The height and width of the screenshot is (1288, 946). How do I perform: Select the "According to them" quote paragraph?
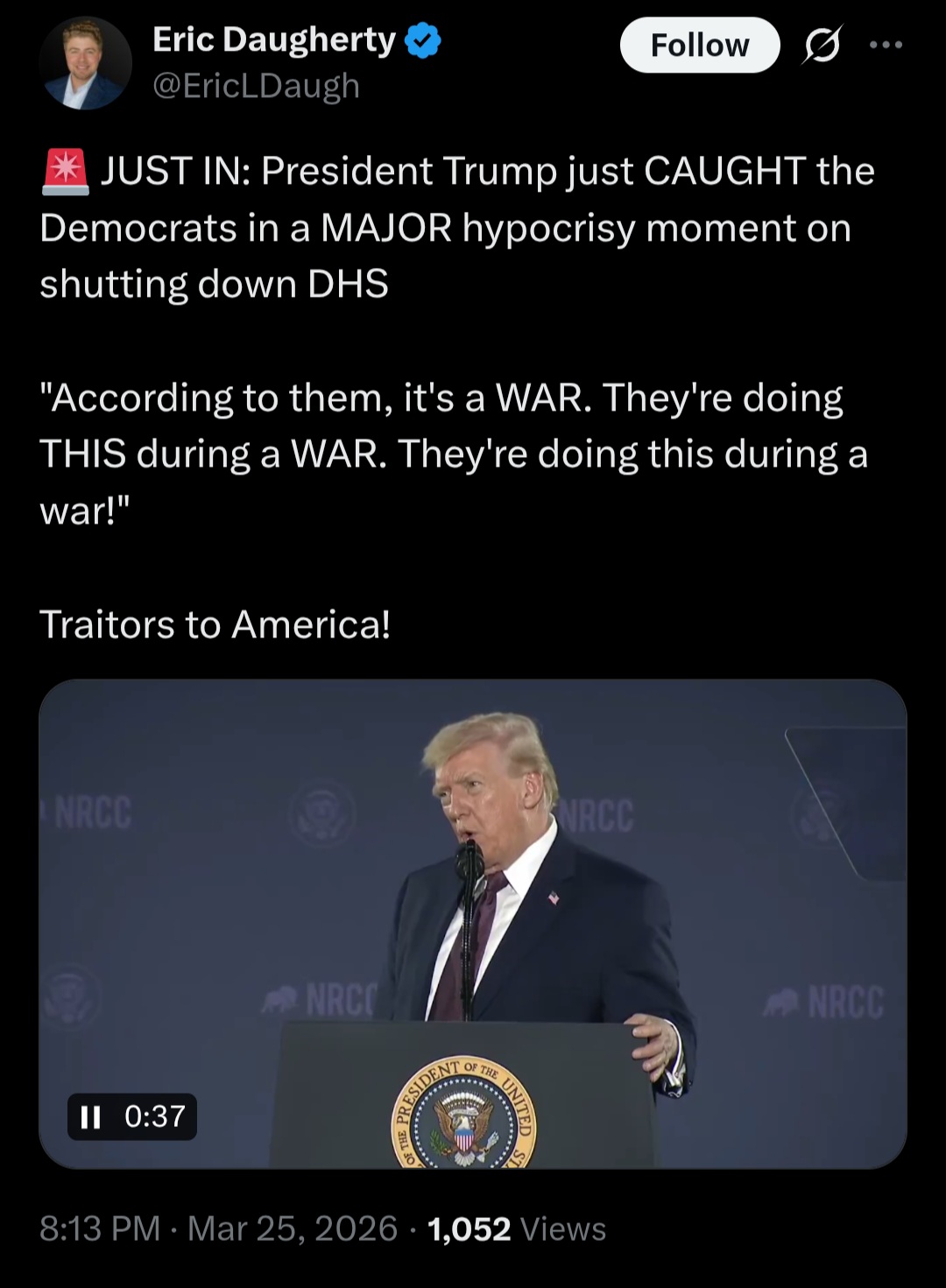454,454
